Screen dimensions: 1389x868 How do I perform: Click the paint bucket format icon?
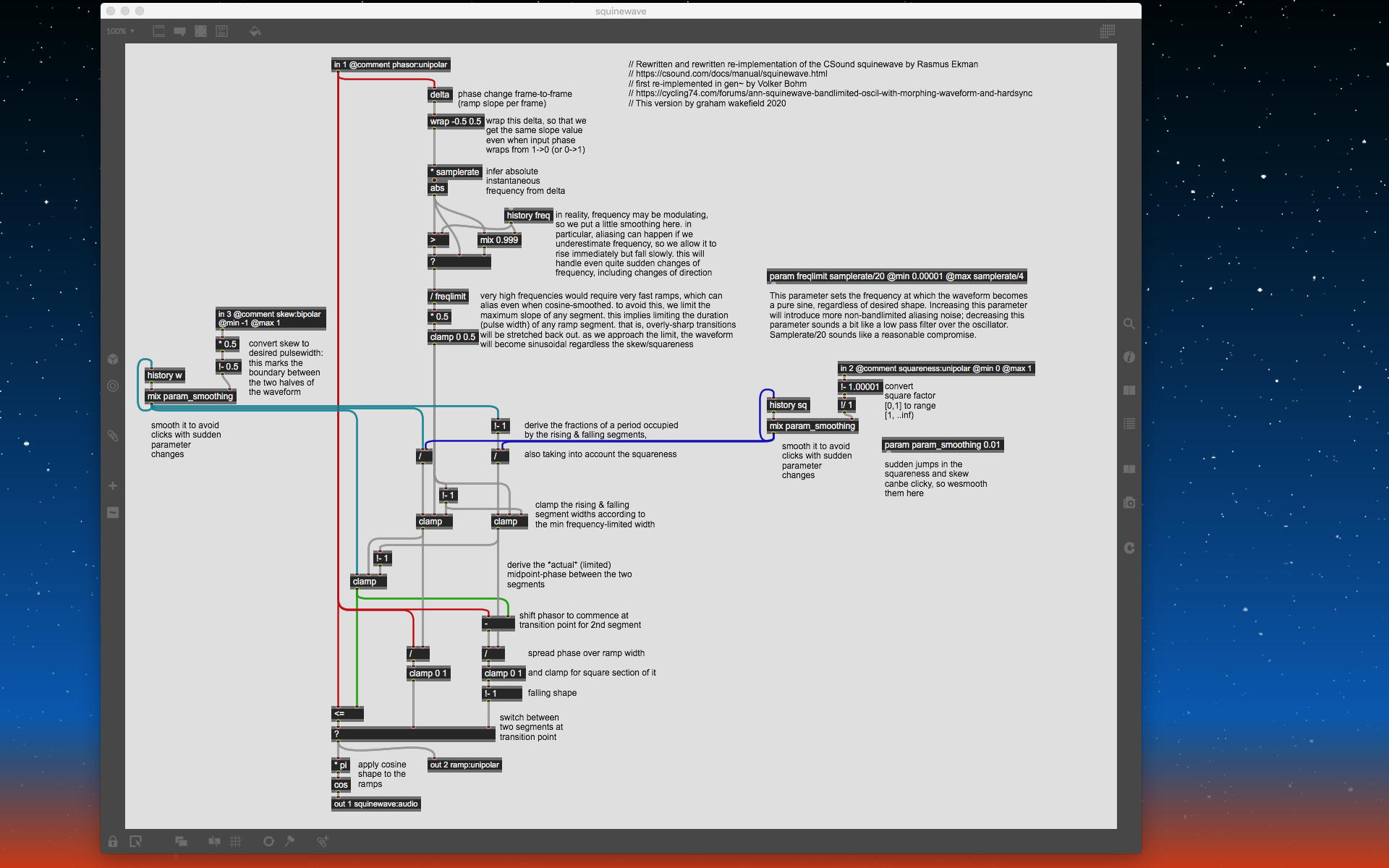coord(255,31)
